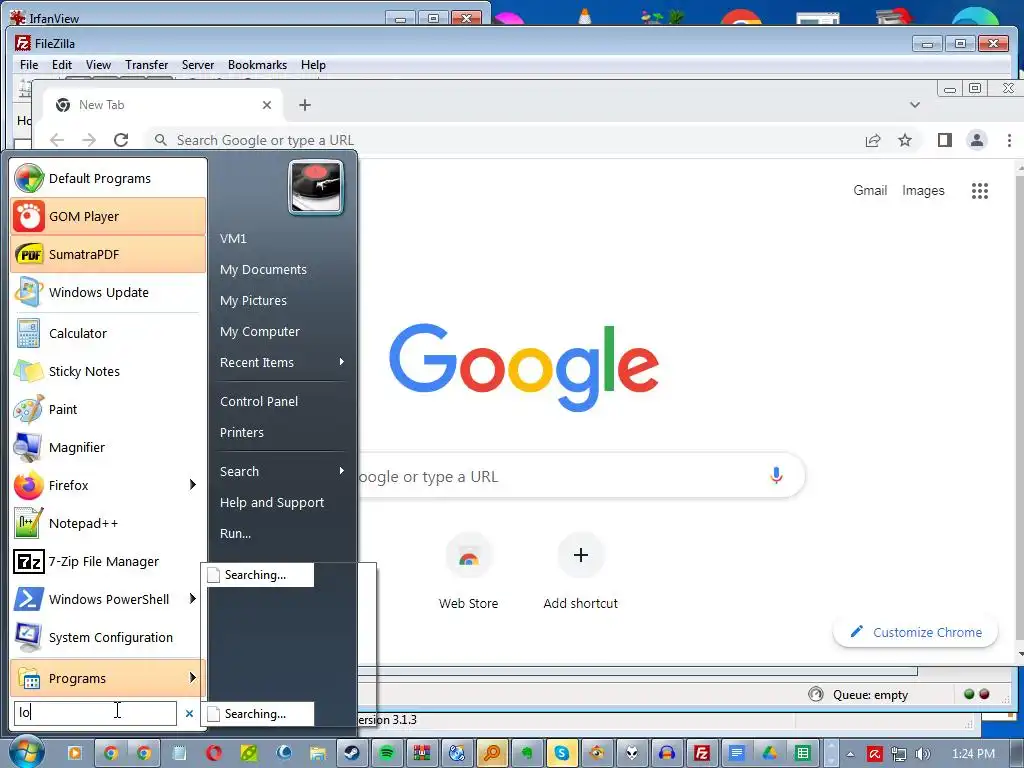Screen dimensions: 1024x768
Task: Open Evernote taskbar icon
Action: pyautogui.click(x=526, y=753)
